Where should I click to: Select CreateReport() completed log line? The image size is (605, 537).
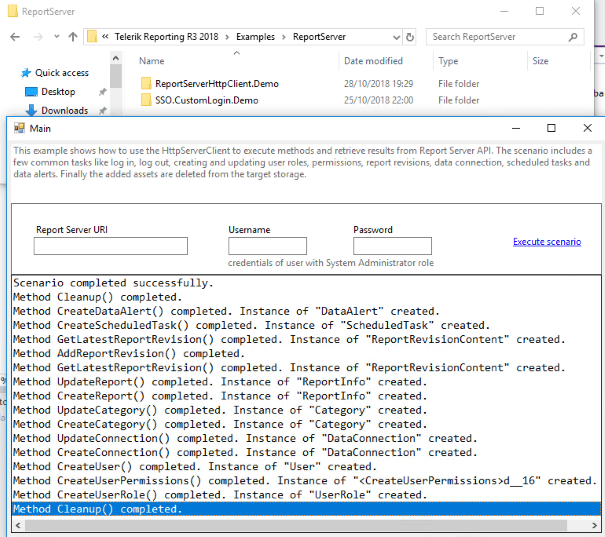point(306,396)
